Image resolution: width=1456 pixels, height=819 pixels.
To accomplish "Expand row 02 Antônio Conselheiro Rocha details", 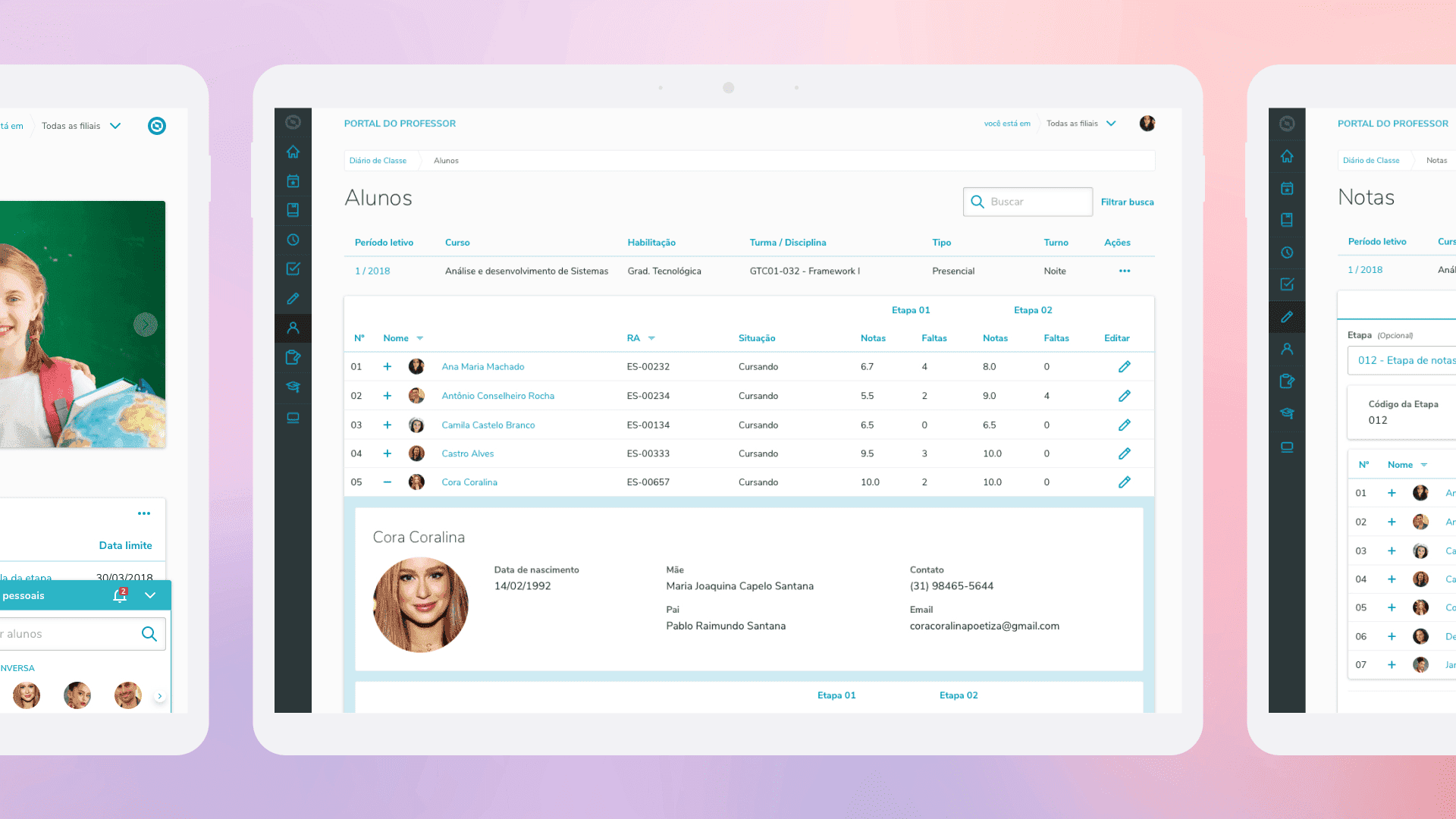I will tap(388, 396).
